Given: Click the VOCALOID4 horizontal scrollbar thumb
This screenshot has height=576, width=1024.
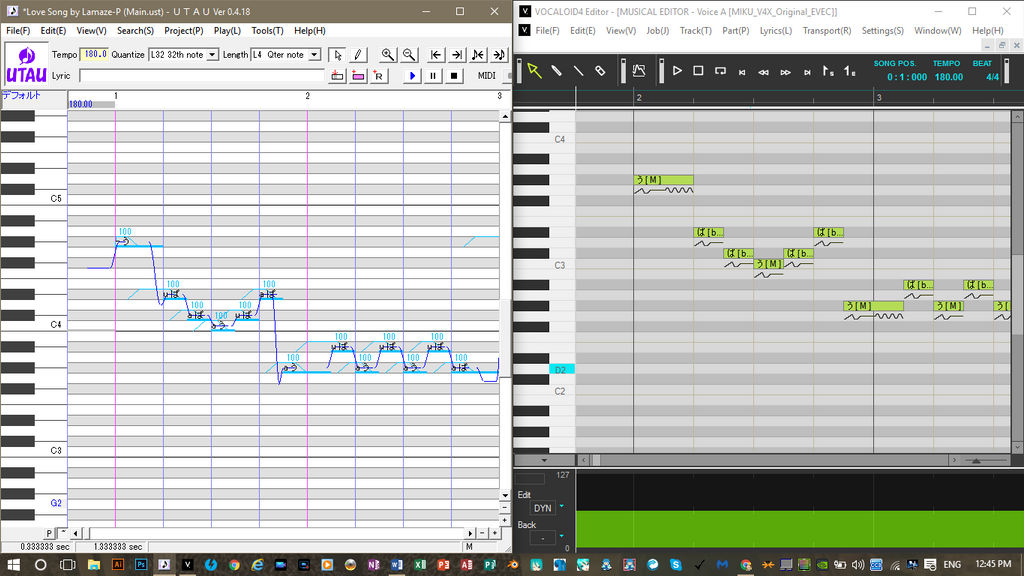Looking at the screenshot, I should (596, 460).
